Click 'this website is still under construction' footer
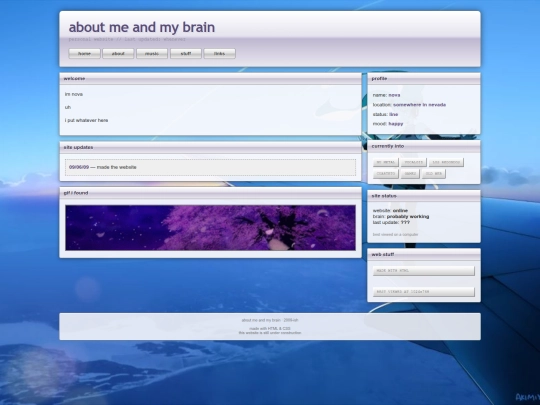 270,333
